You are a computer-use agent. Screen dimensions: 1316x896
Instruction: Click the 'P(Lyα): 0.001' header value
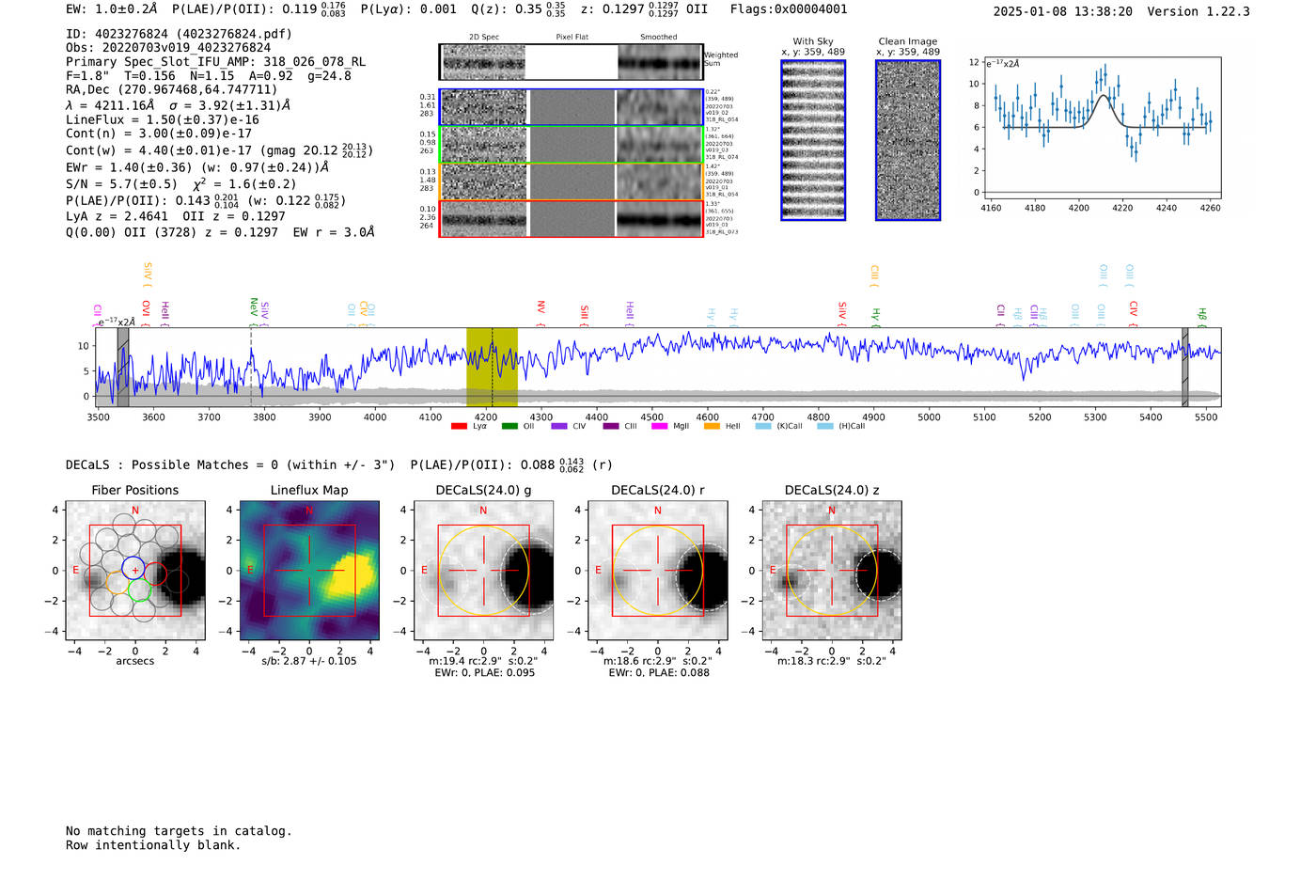tap(409, 9)
